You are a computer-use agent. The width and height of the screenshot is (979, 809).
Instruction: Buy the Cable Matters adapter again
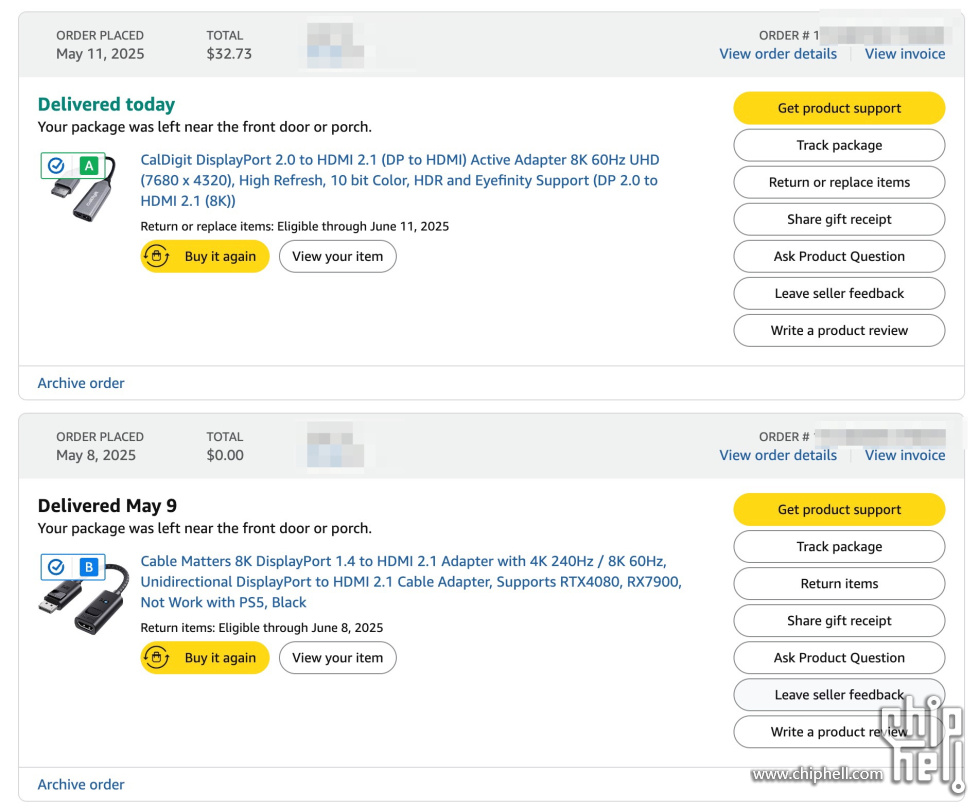205,658
